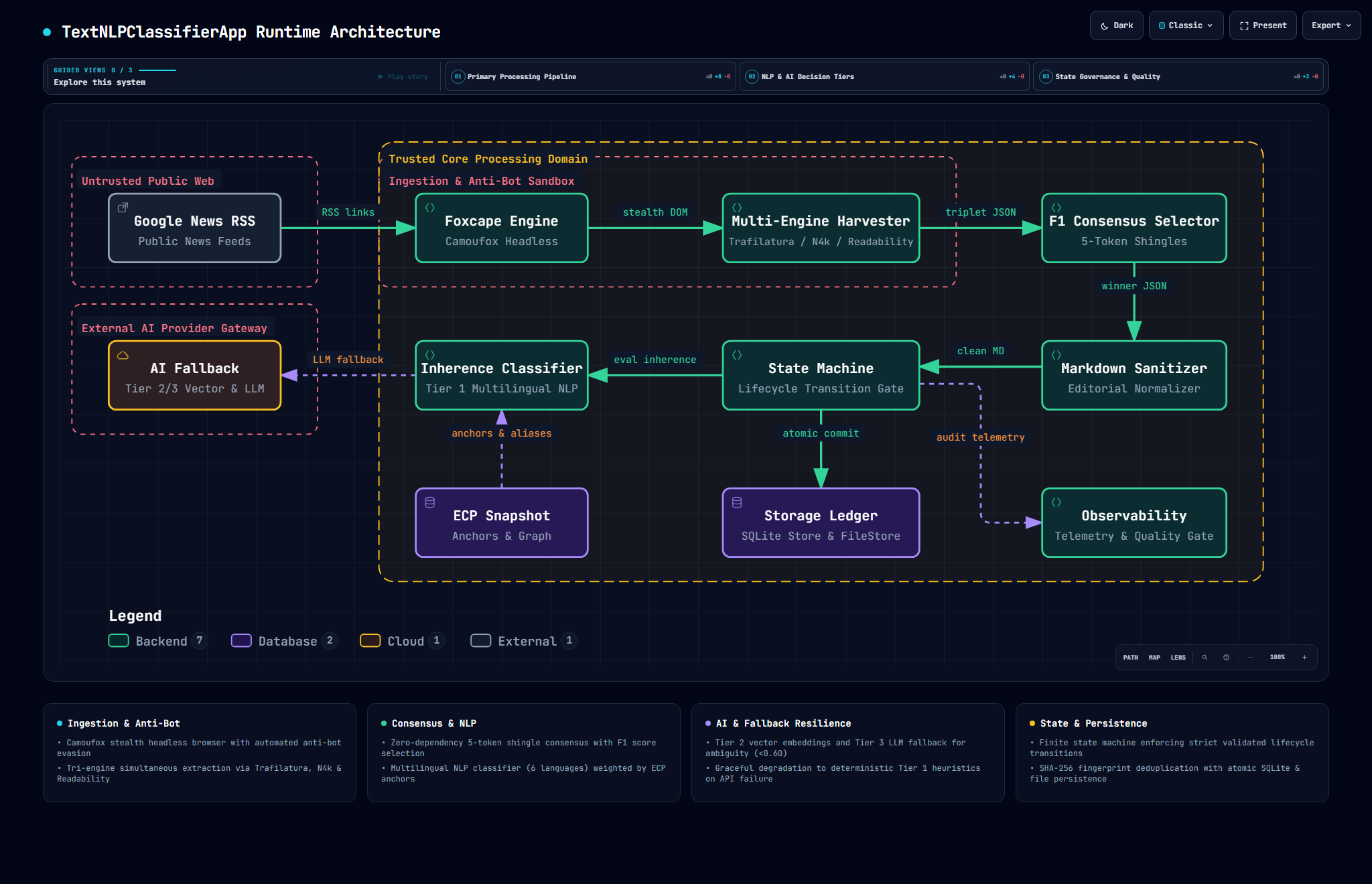Click the code icon on Foxcape Engine node
The image size is (1372, 884).
430,208
